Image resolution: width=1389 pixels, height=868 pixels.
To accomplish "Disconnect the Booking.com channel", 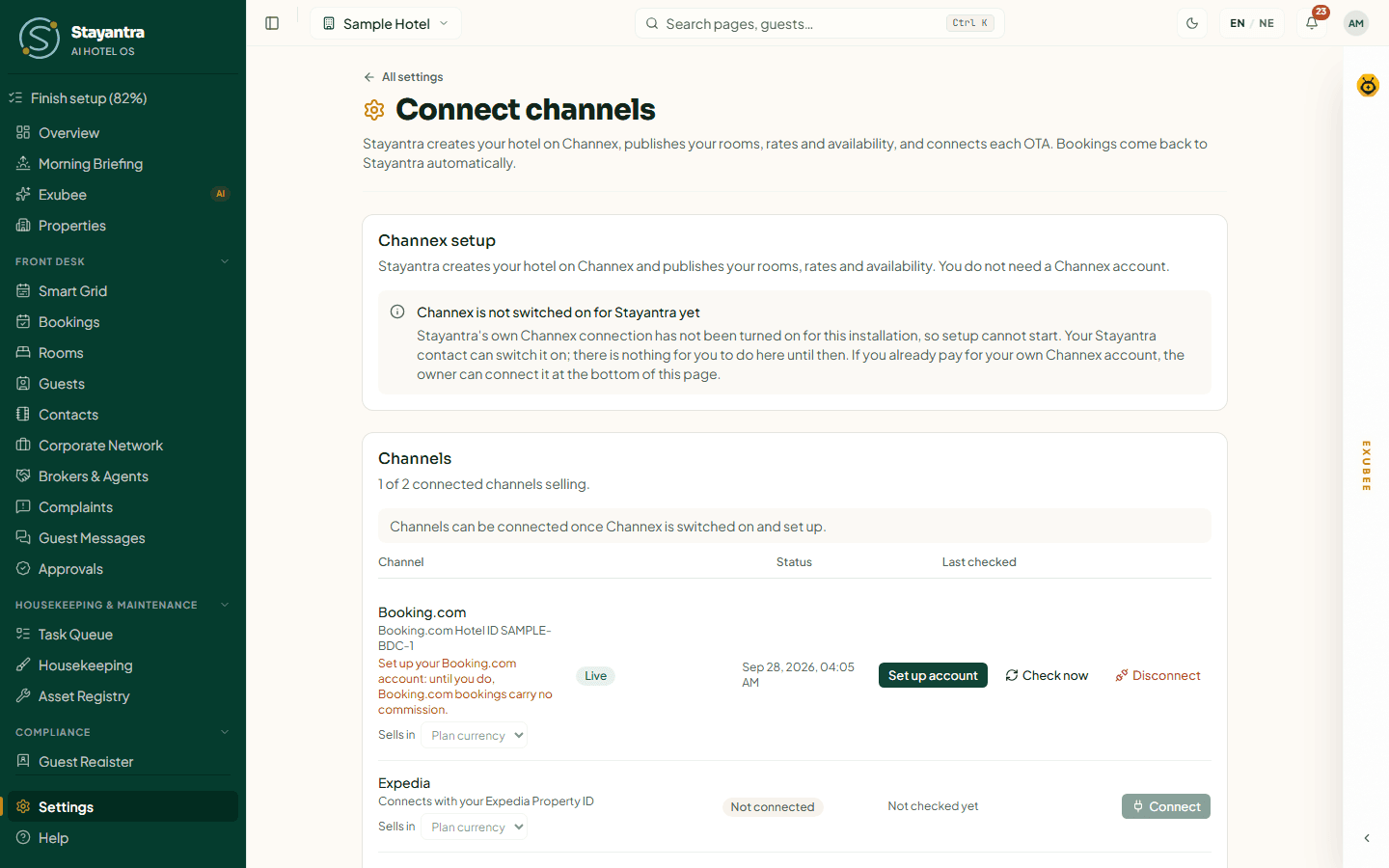I will 1157,675.
